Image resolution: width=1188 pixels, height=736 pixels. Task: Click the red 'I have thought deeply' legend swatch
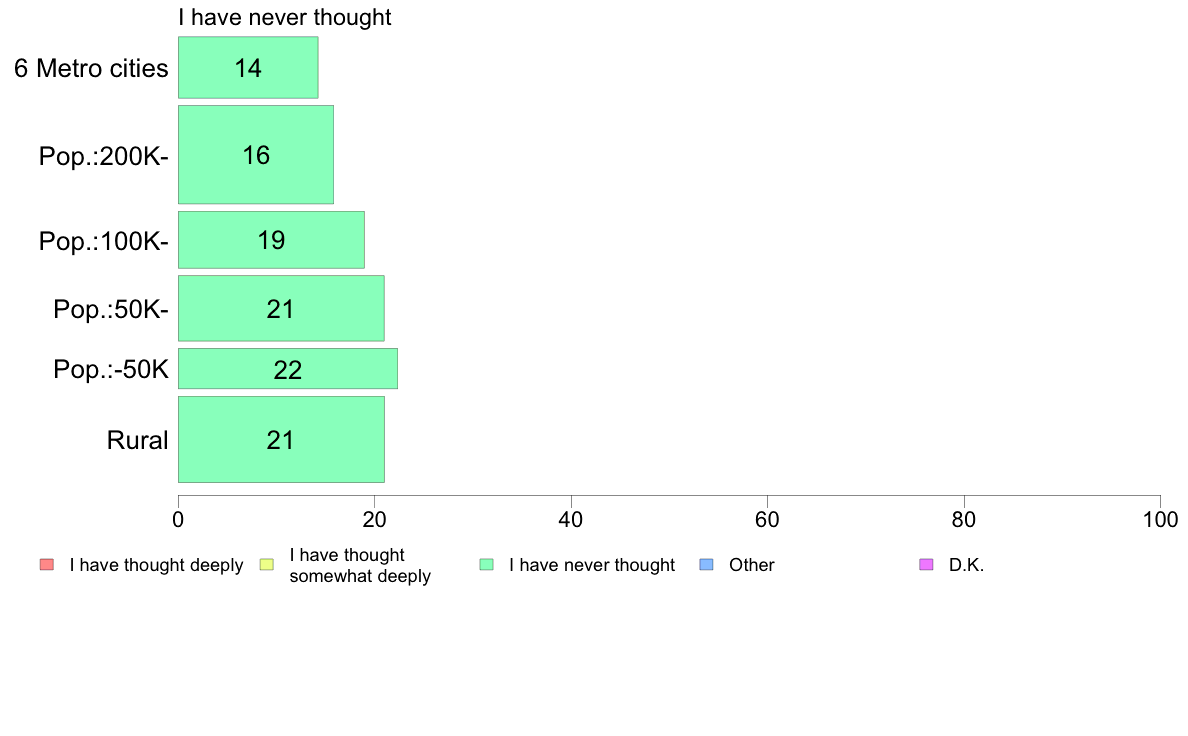pyautogui.click(x=47, y=565)
